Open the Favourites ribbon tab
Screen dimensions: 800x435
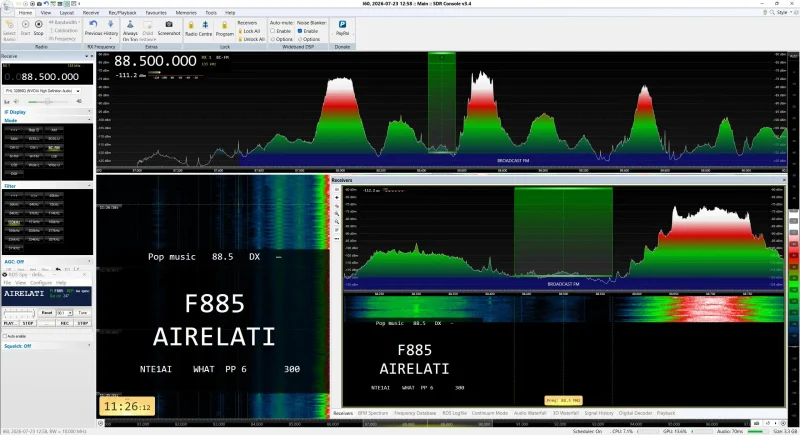(x=156, y=13)
